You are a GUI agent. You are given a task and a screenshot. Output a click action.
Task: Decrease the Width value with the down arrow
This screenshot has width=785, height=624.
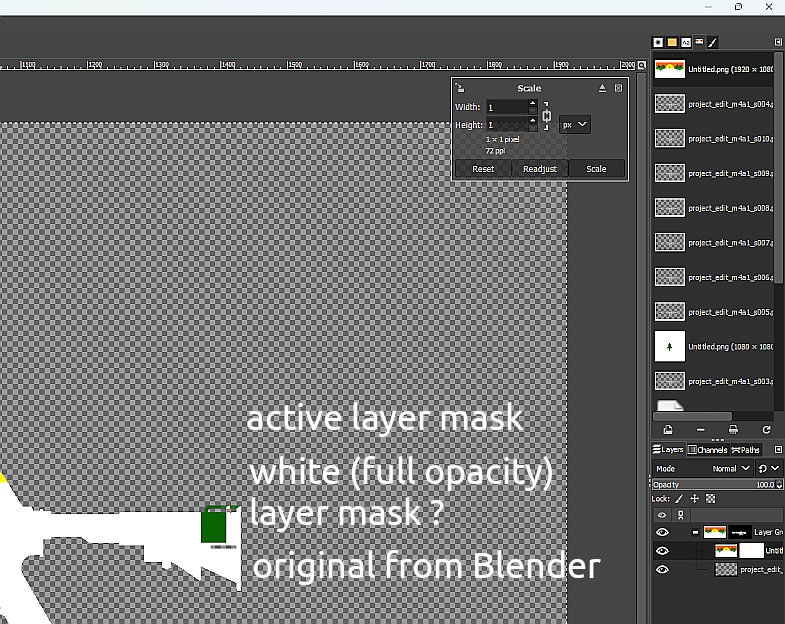pos(533,111)
